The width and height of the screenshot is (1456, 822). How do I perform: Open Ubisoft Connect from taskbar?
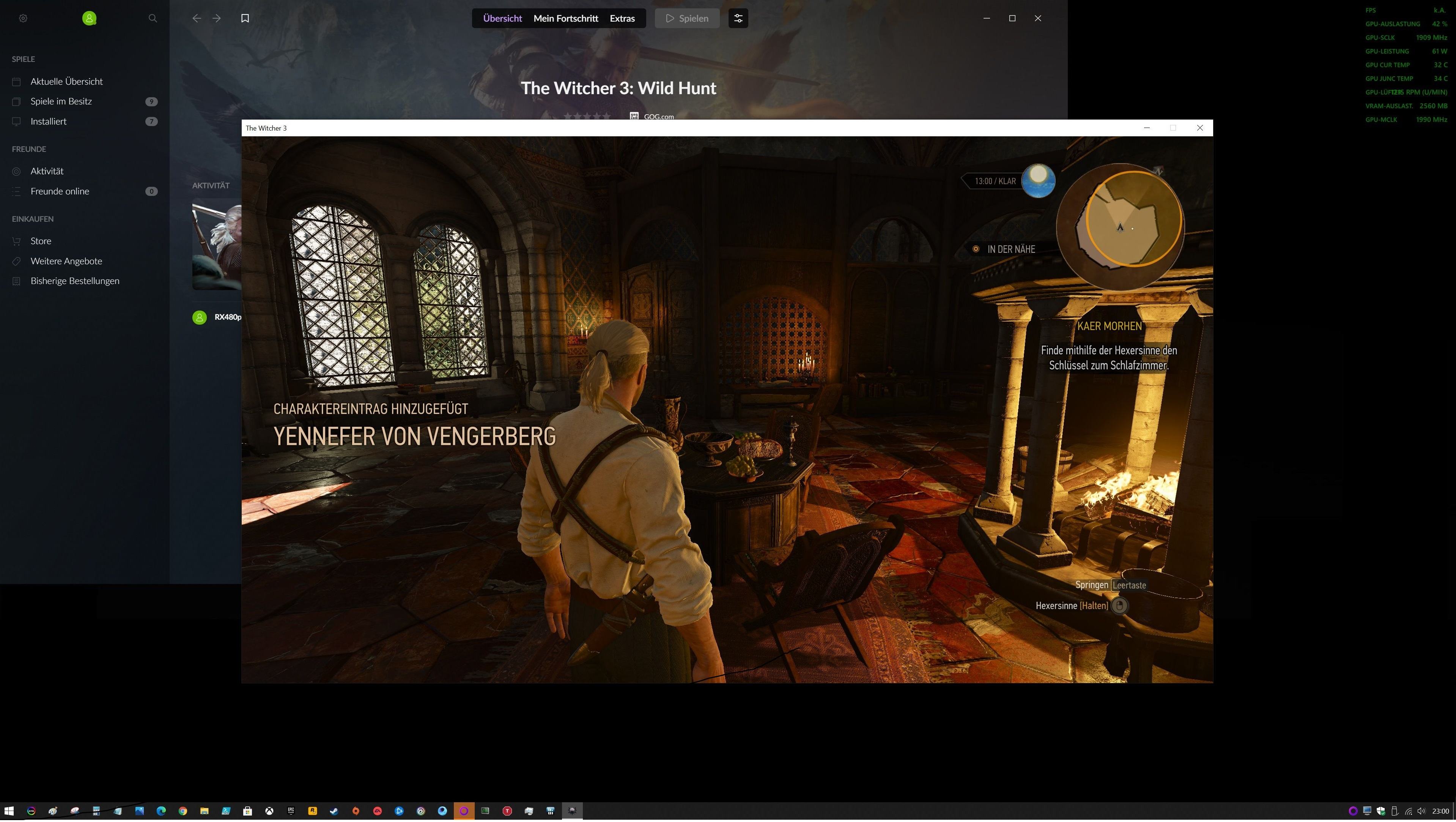(x=420, y=812)
